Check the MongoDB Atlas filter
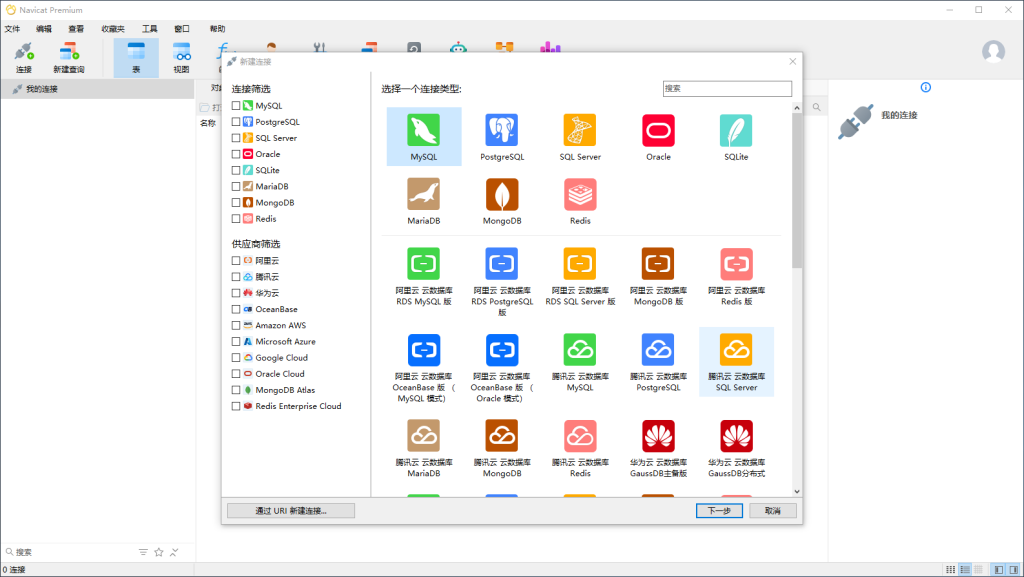The width and height of the screenshot is (1024, 577). click(x=237, y=389)
